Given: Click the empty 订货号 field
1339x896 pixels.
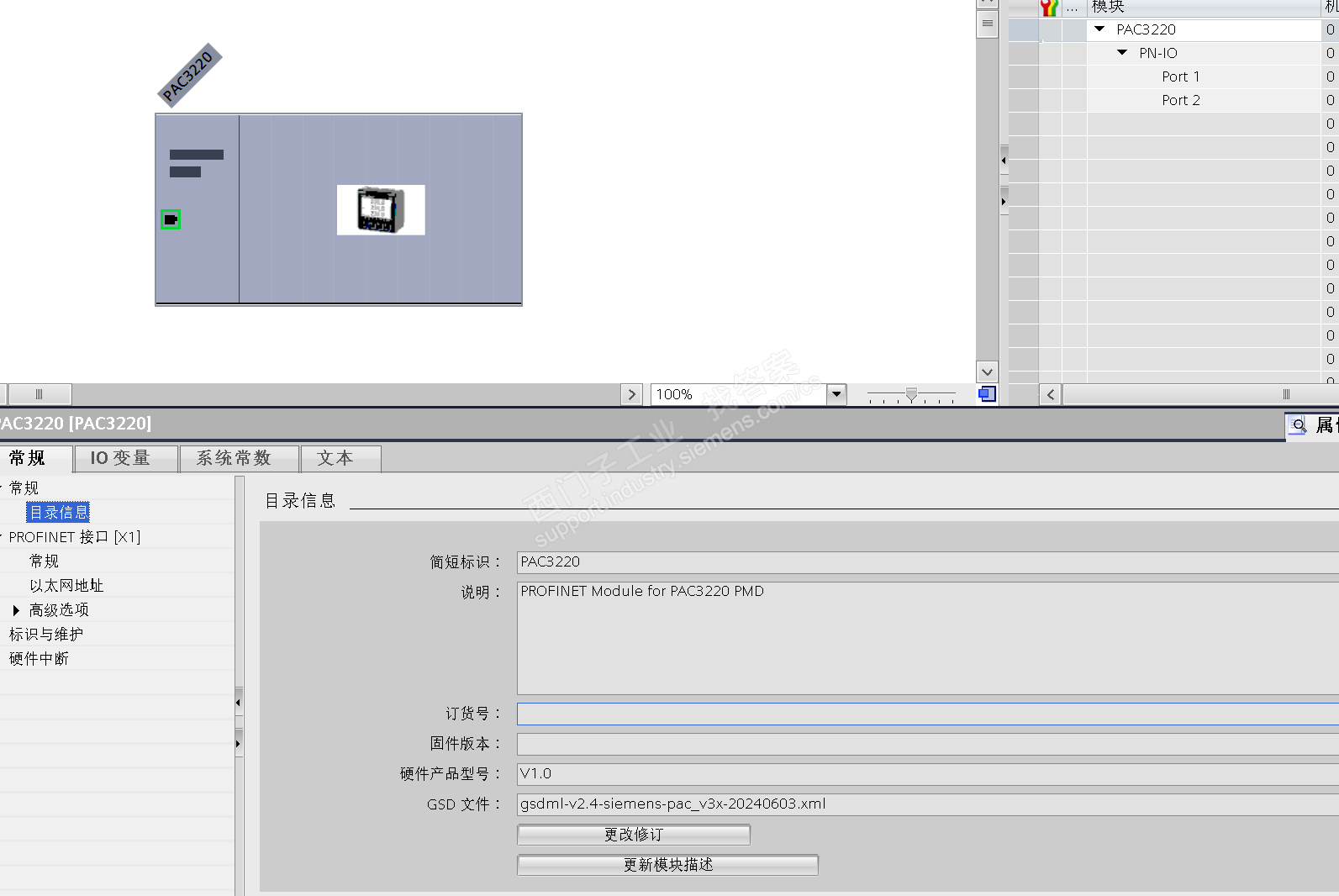Looking at the screenshot, I should coord(928,714).
